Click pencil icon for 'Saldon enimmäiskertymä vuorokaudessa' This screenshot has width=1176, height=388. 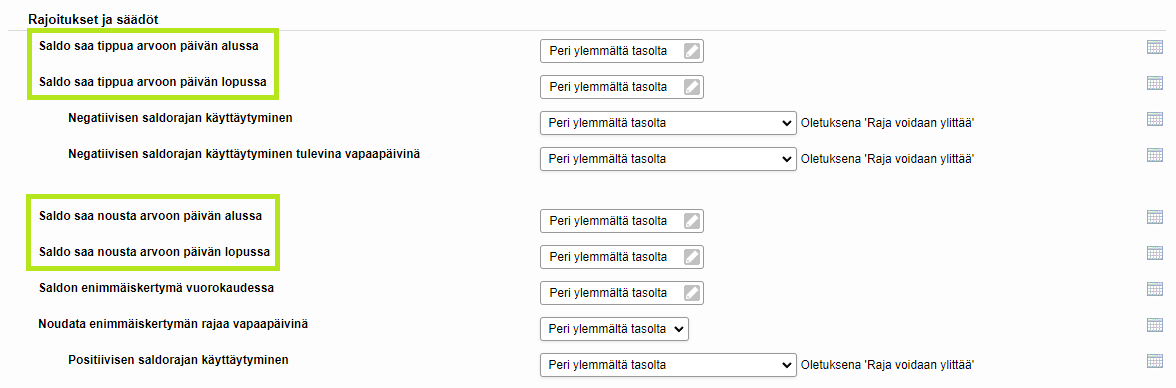[x=692, y=292]
